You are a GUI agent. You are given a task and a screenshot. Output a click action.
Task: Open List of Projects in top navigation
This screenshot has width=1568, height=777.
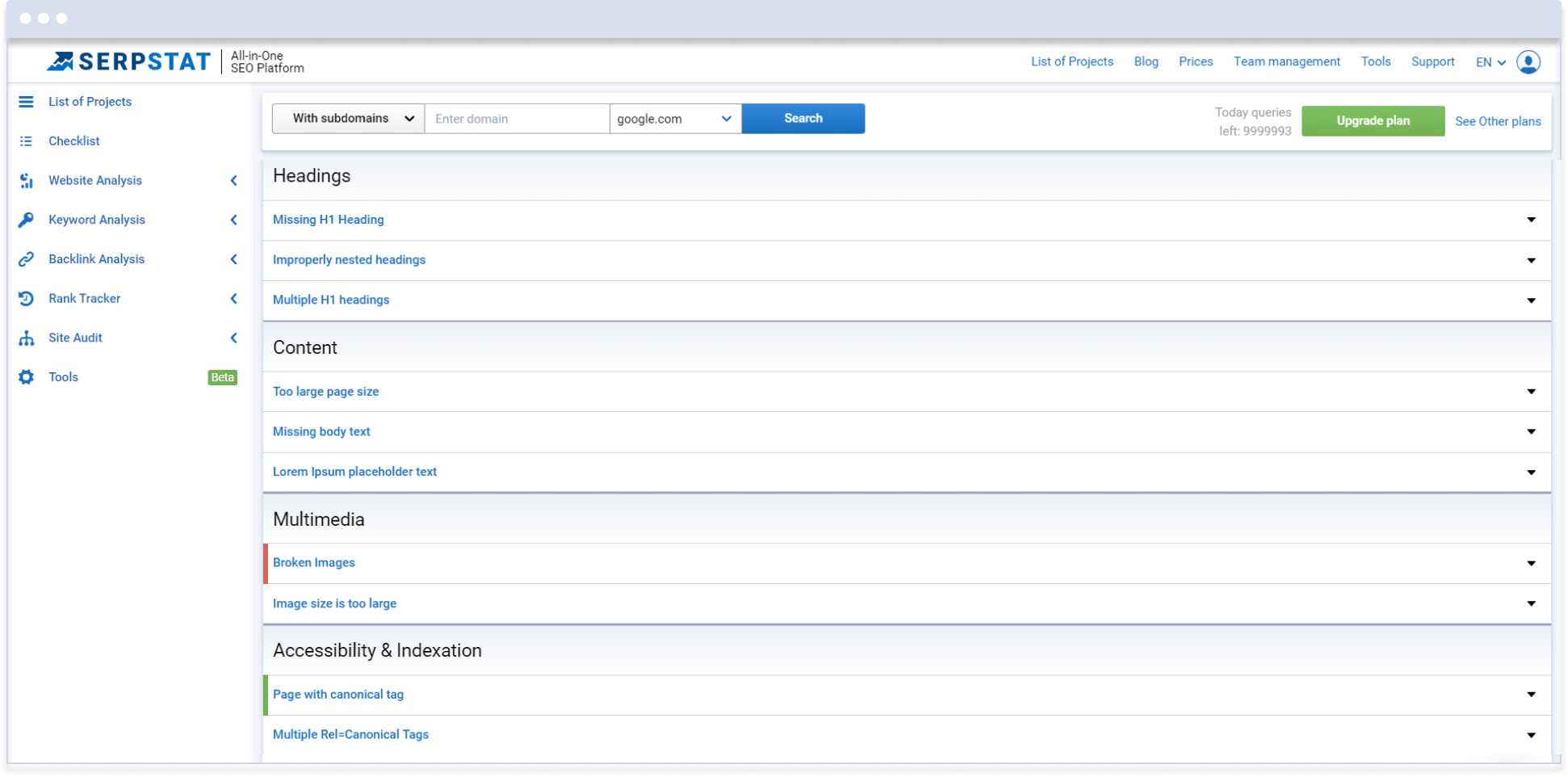(1071, 61)
